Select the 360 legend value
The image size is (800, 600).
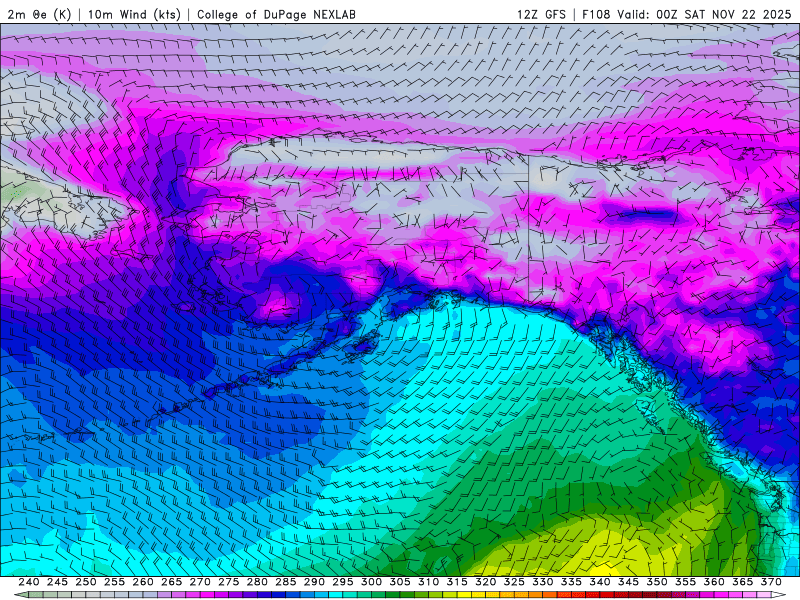pos(714,582)
